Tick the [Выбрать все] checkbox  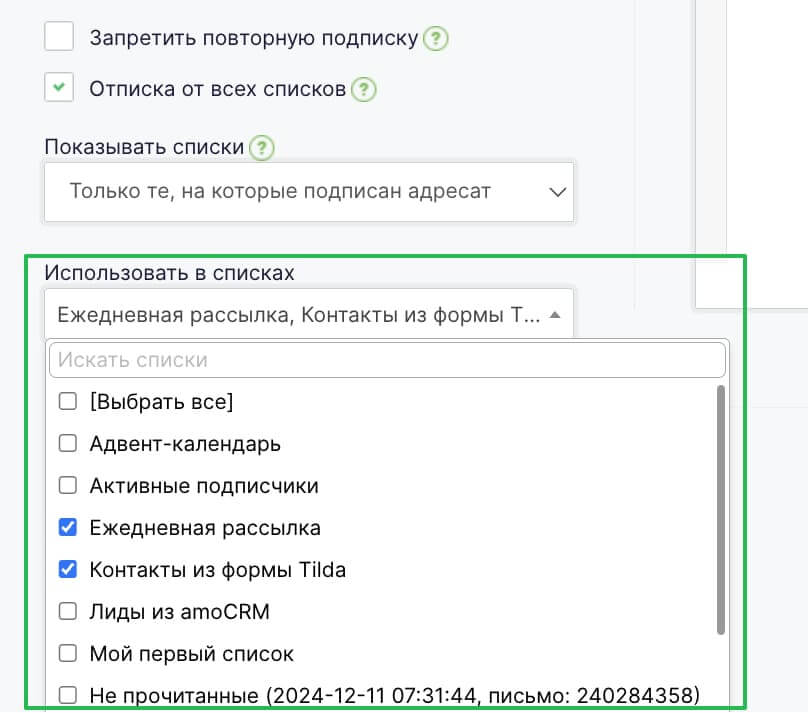pyautogui.click(x=68, y=401)
